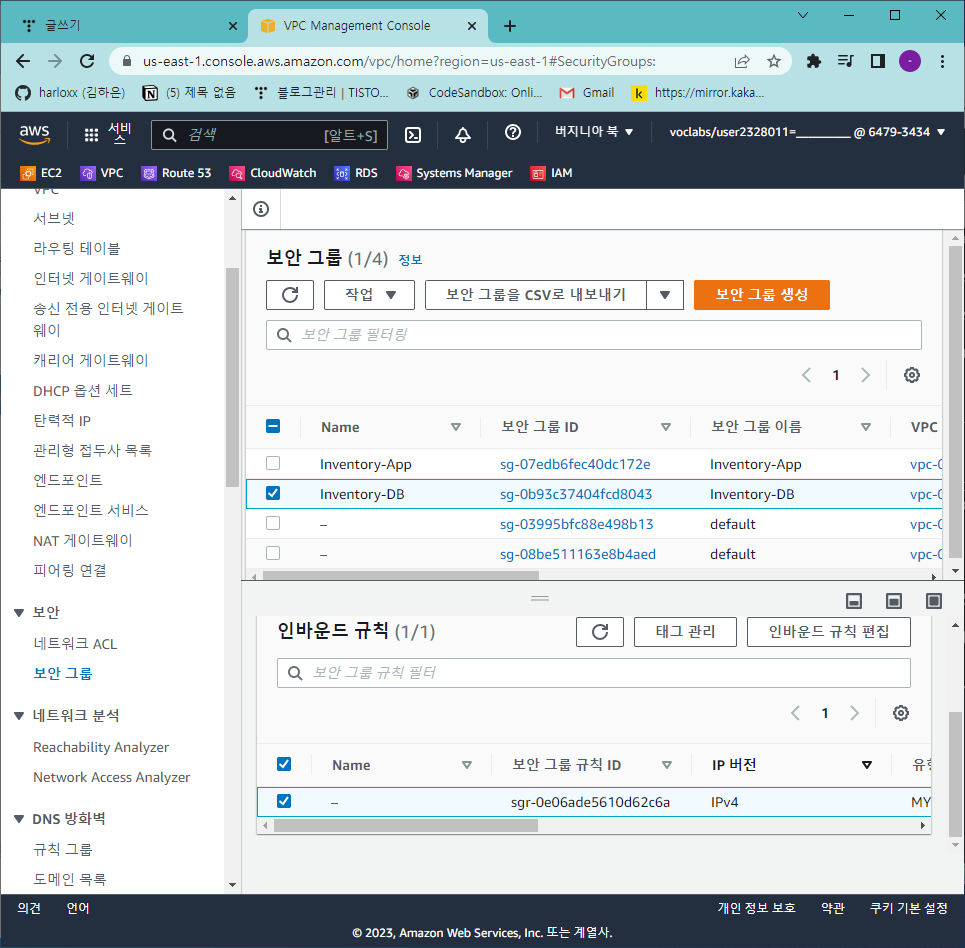Open the voclabs account menu
Image resolution: width=965 pixels, height=948 pixels.
[807, 132]
